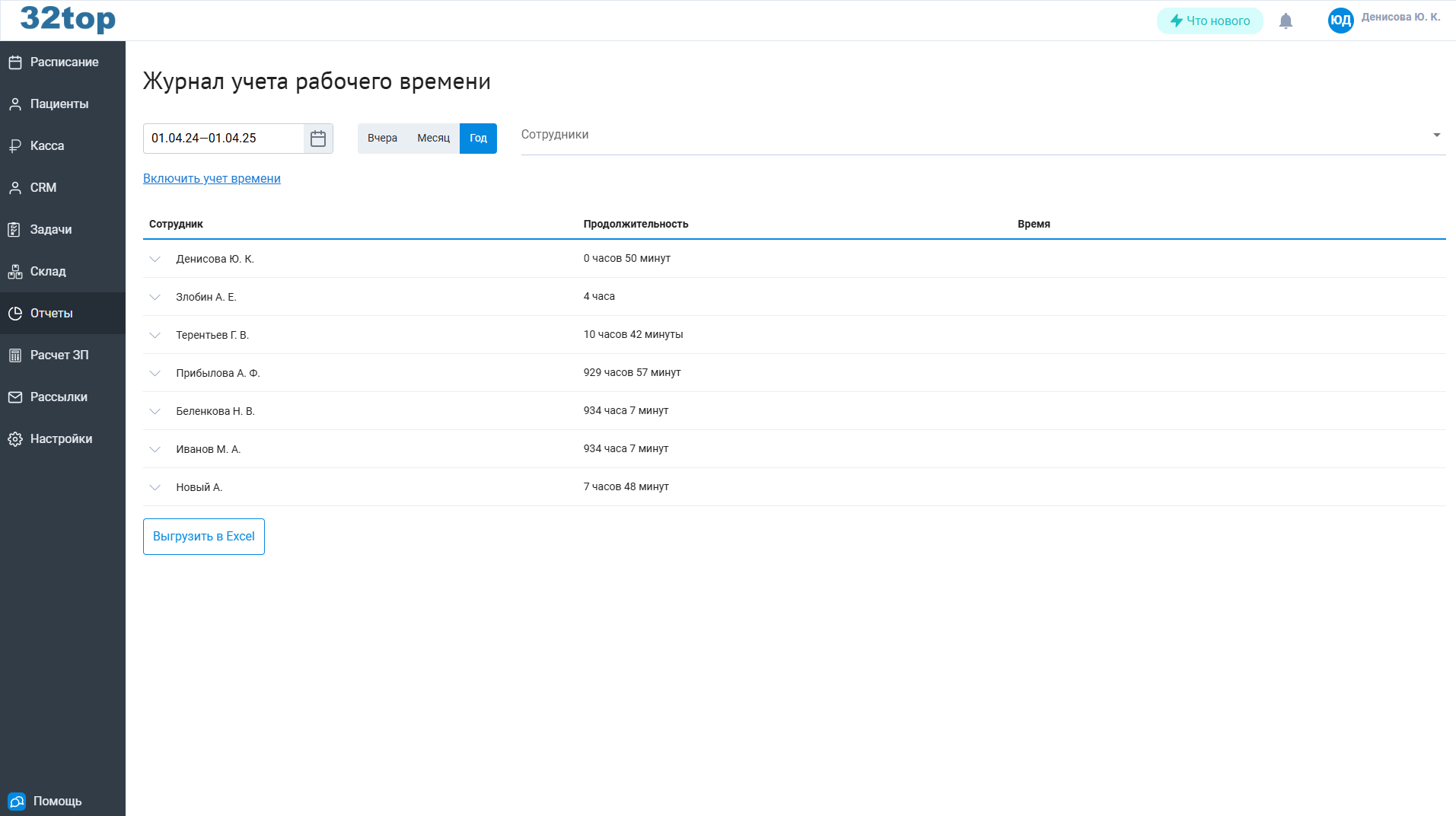Image resolution: width=1456 pixels, height=816 pixels.
Task: Open Расчет ЗП in the sidebar
Action: [62, 355]
